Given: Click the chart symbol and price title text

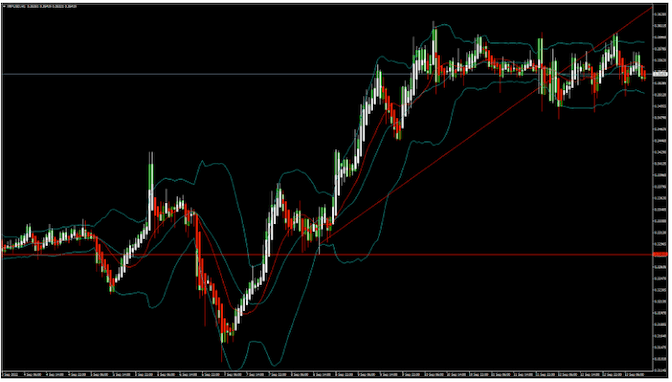Looking at the screenshot, I should coord(42,6).
